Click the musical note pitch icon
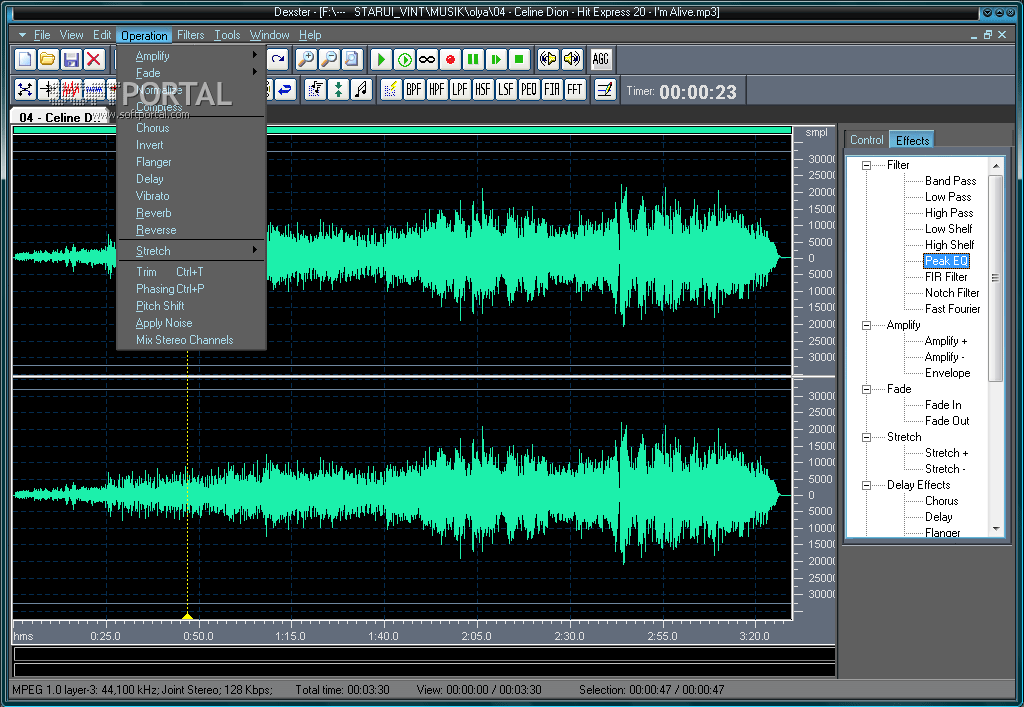Viewport: 1024px width, 707px height. (x=361, y=89)
